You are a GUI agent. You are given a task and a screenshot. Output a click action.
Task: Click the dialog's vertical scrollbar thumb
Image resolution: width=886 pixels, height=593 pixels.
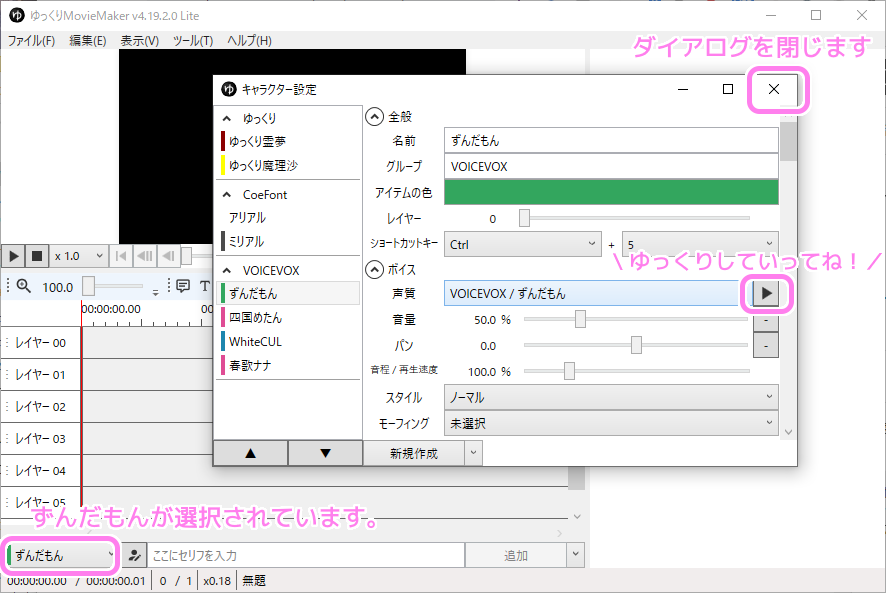(x=788, y=141)
